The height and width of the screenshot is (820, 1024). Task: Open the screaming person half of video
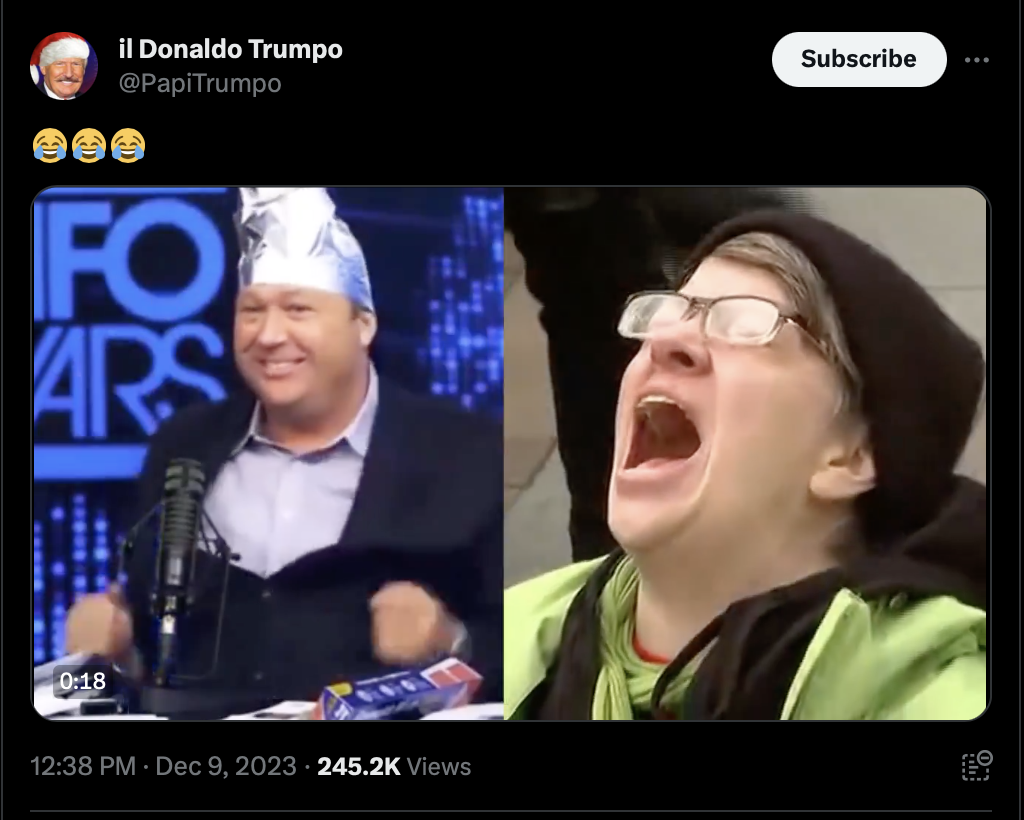[744, 454]
